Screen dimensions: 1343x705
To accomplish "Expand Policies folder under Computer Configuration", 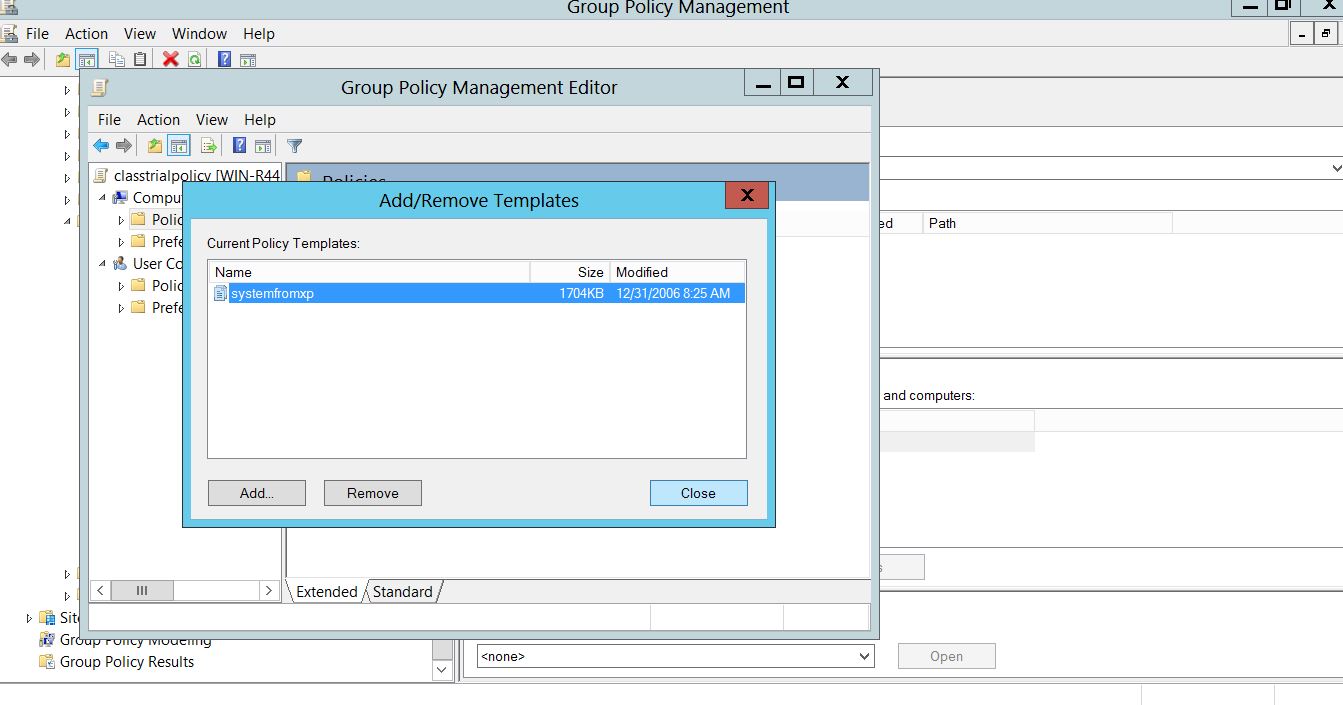I will coord(122,220).
